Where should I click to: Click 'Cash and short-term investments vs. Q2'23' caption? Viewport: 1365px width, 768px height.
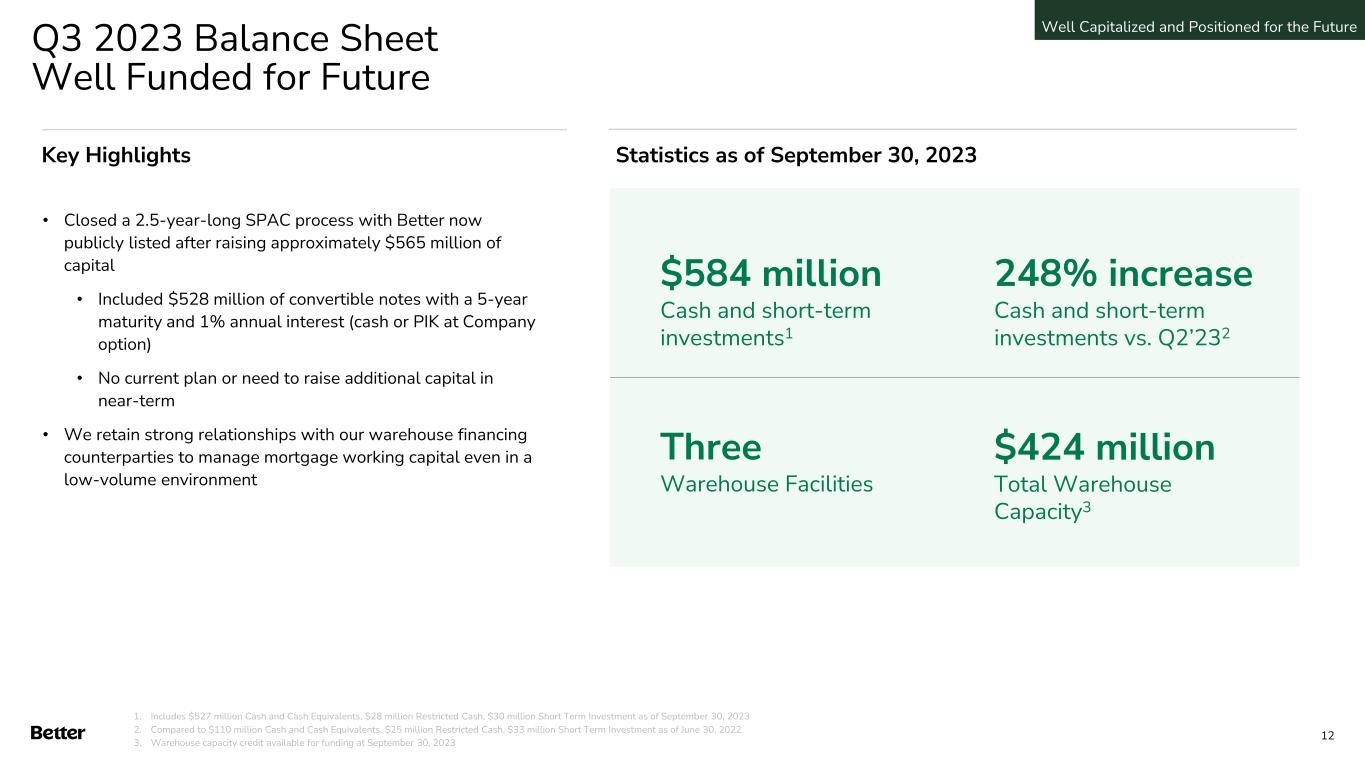click(x=1111, y=324)
